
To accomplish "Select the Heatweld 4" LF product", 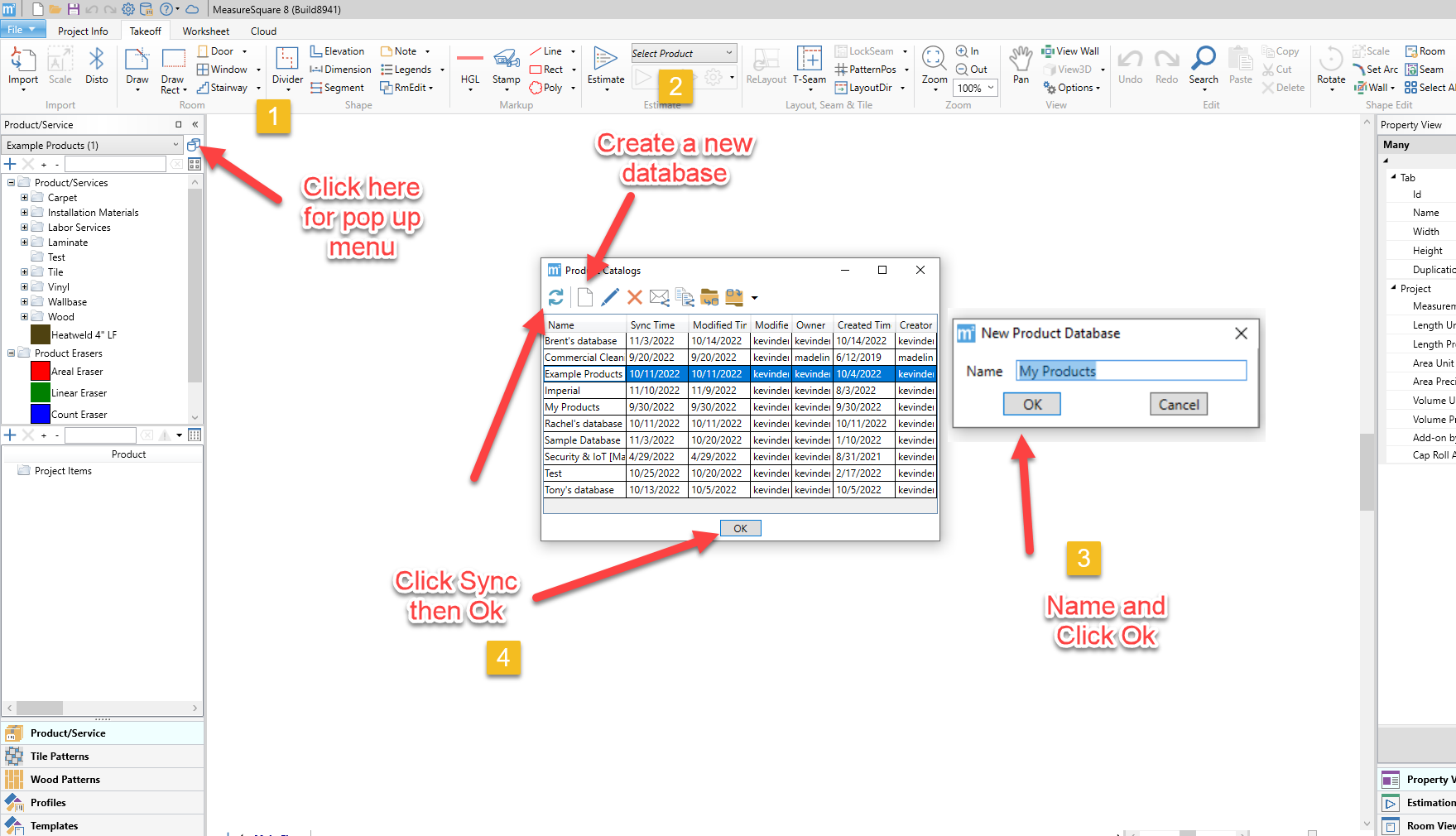I will (x=74, y=335).
